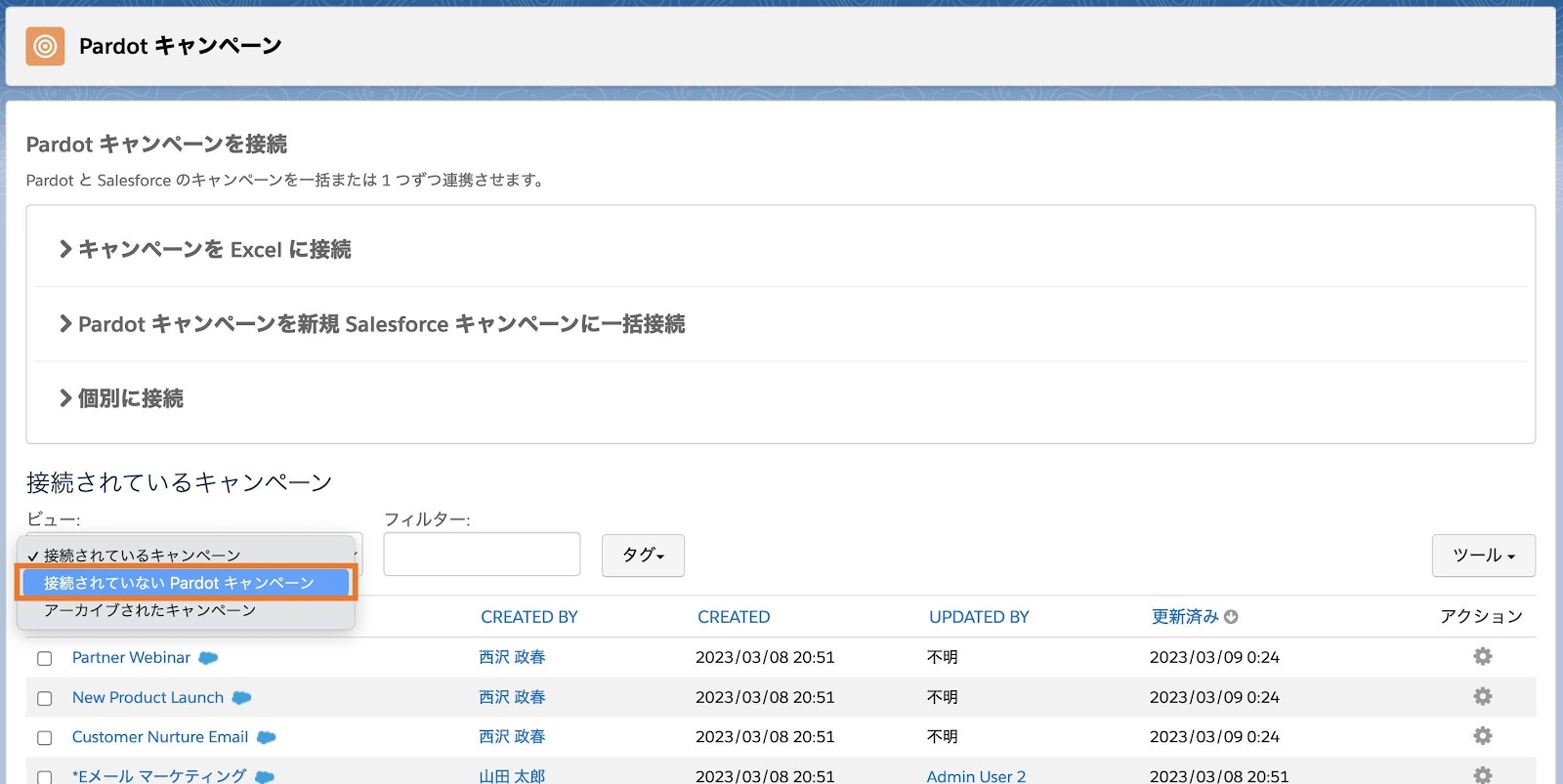Screen dimensions: 1563x784
Task: Click the Pardot campaign target icon in the header
Action: (x=45, y=46)
